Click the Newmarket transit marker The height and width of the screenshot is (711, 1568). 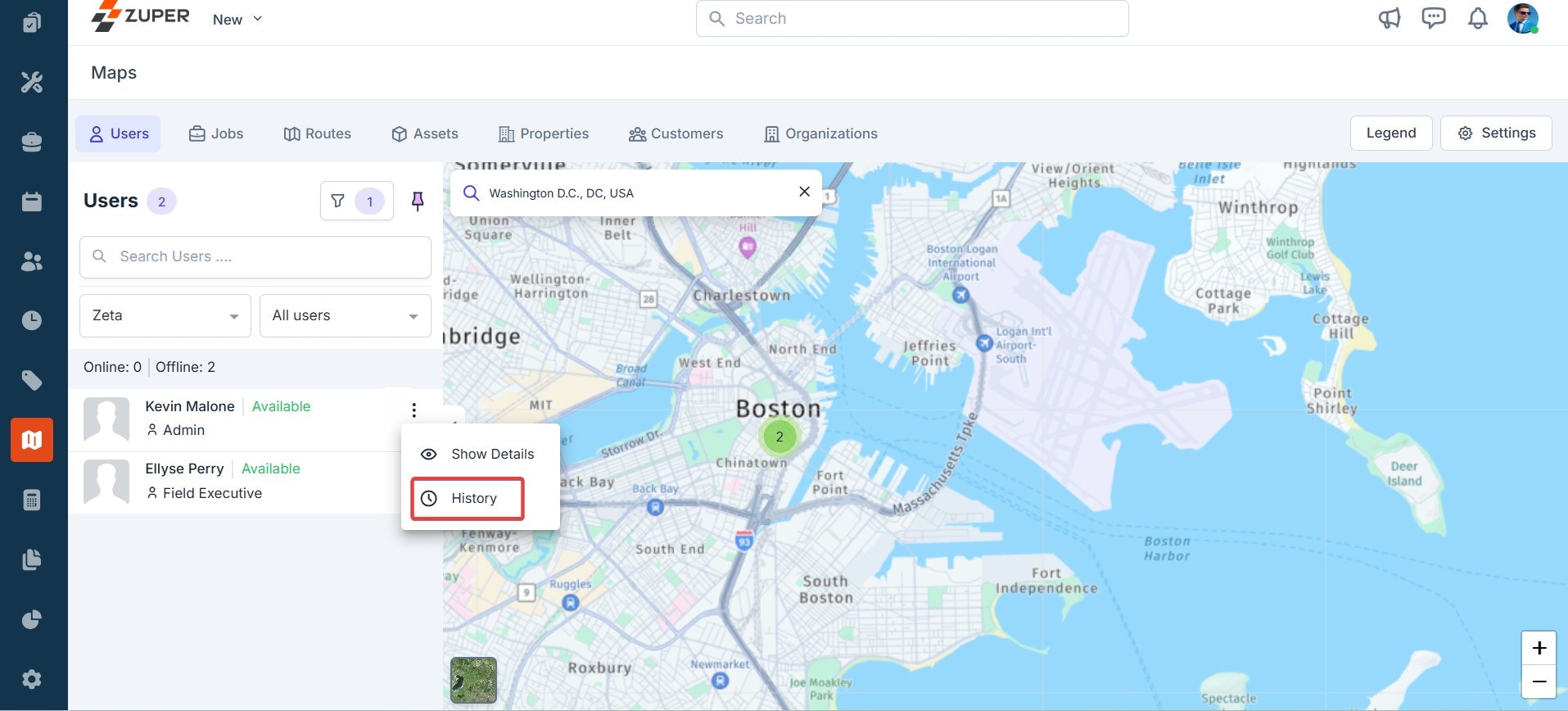pyautogui.click(x=720, y=681)
